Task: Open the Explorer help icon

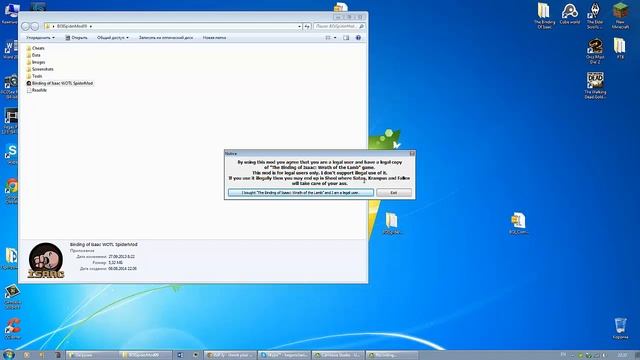Action: 358,38
